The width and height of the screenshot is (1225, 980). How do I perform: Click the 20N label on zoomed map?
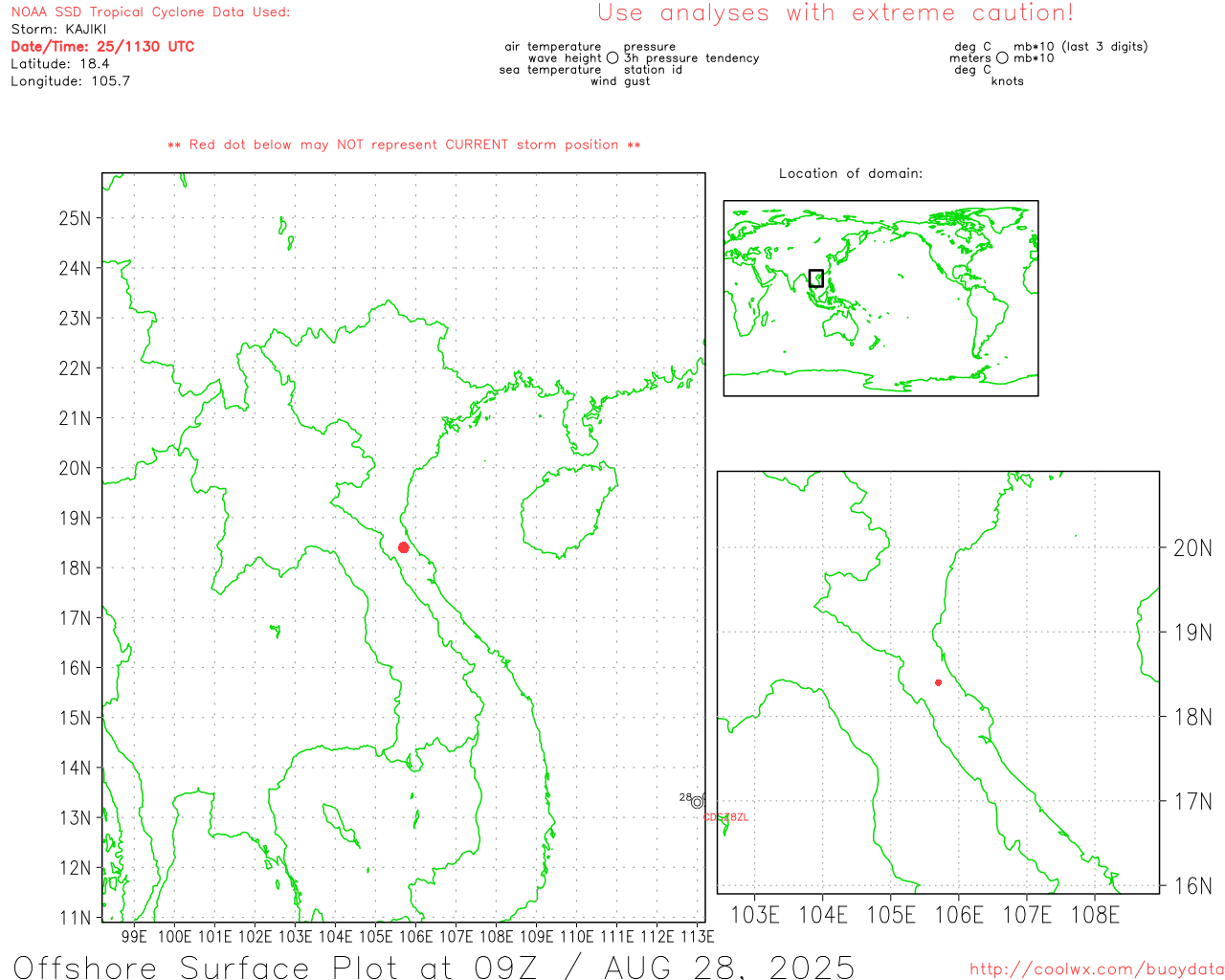[1192, 548]
